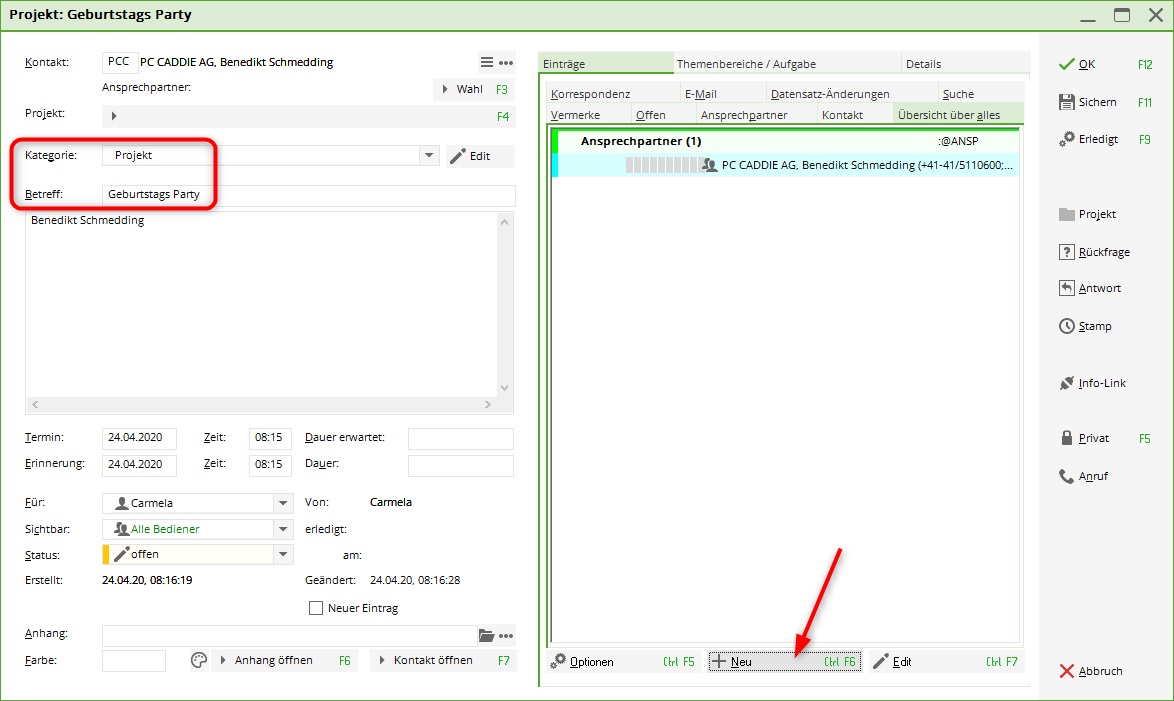
Task: Click into the Betreff text field
Action: coord(308,194)
